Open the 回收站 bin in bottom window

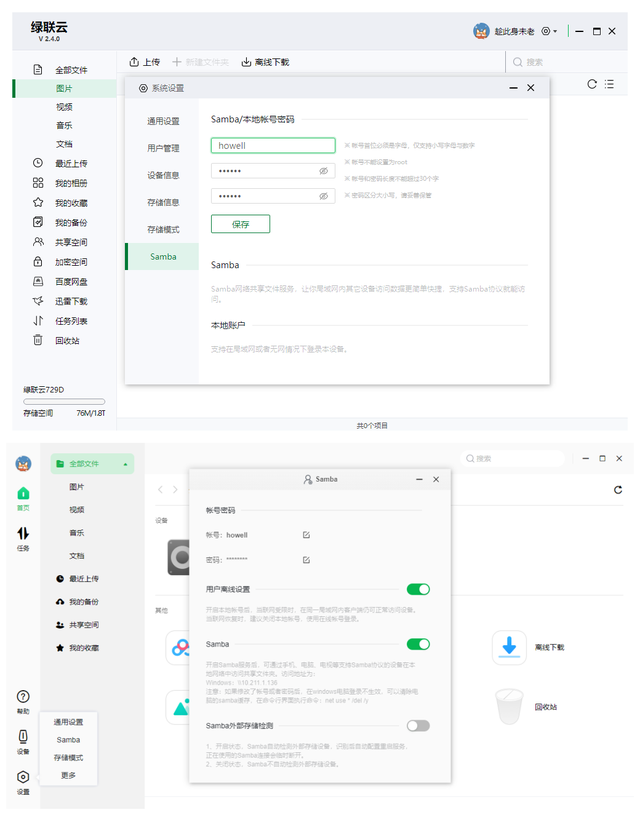pos(509,706)
